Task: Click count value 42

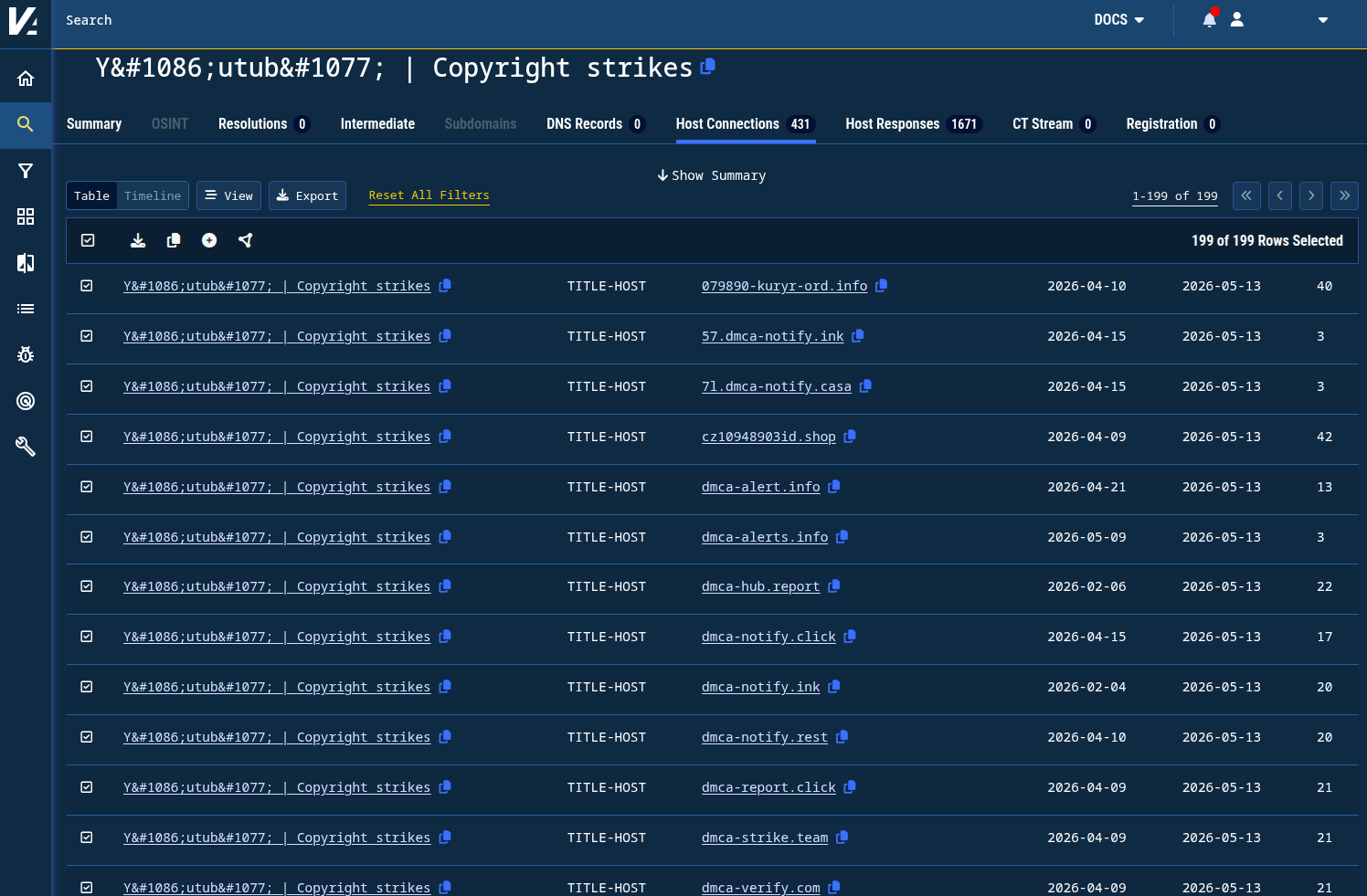Action: [x=1324, y=437]
